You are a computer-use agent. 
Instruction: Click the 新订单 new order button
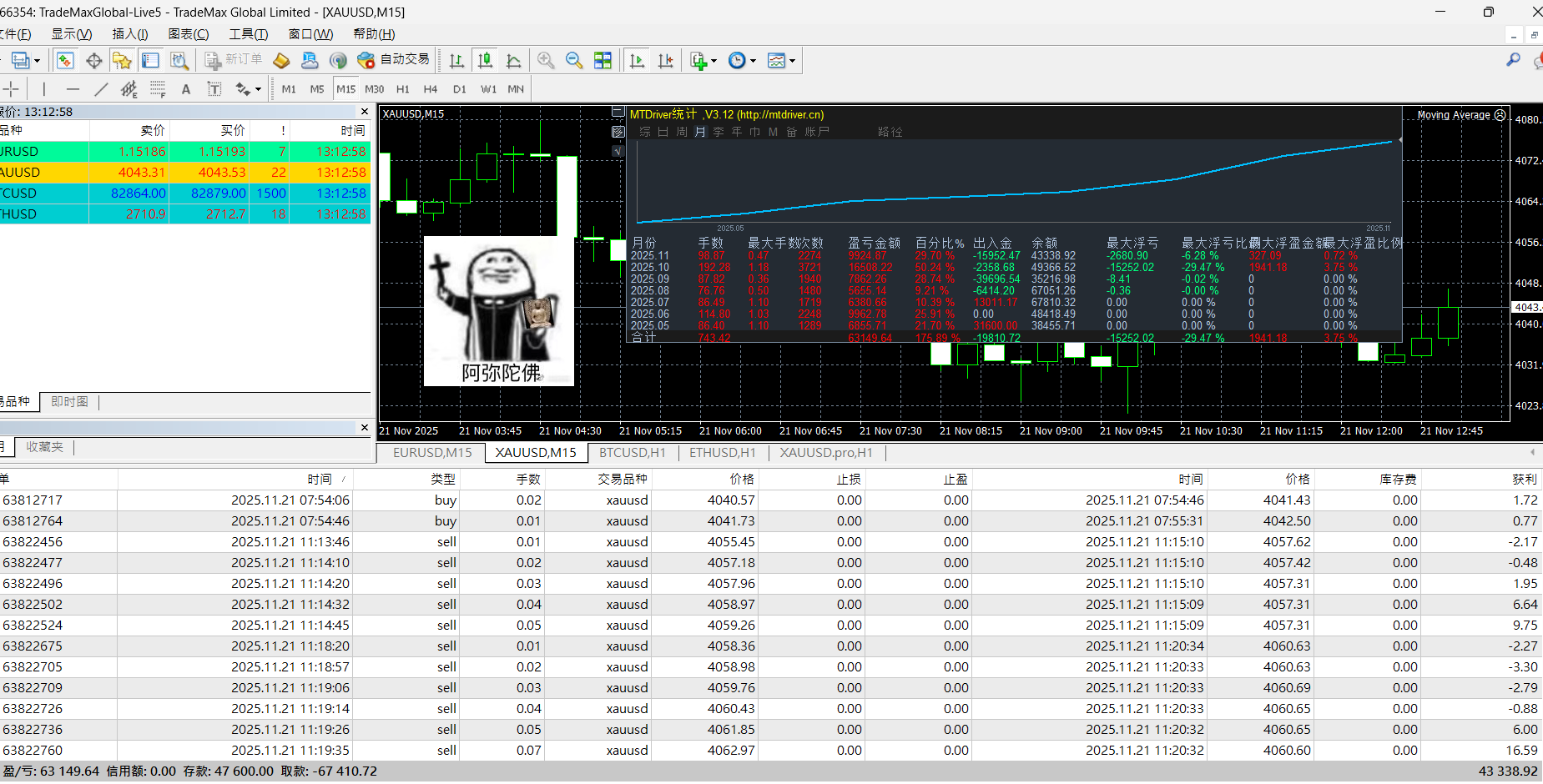tap(234, 60)
